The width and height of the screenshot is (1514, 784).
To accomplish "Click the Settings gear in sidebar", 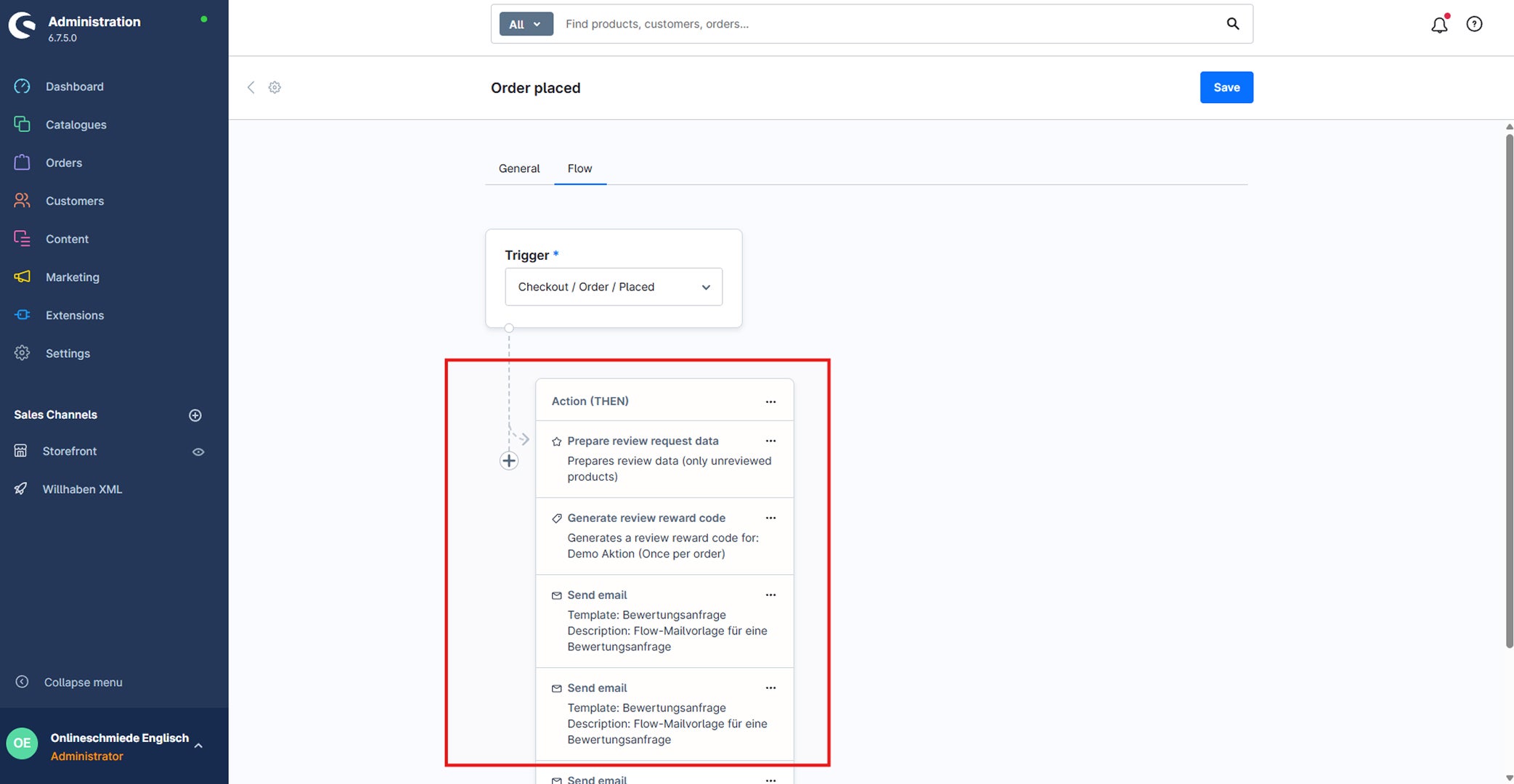I will tap(22, 353).
